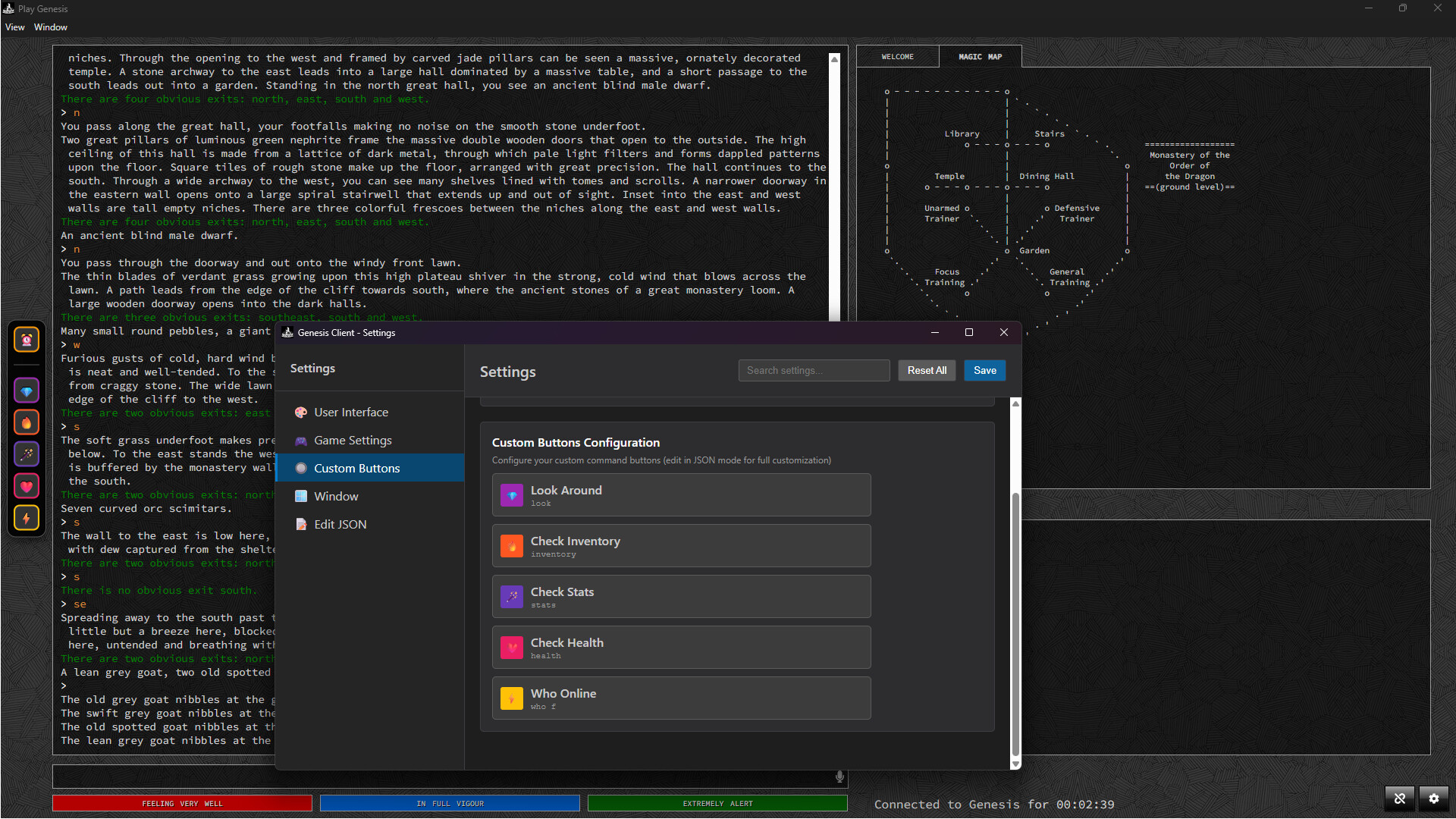Select the Look Around button entry

pos(681,495)
